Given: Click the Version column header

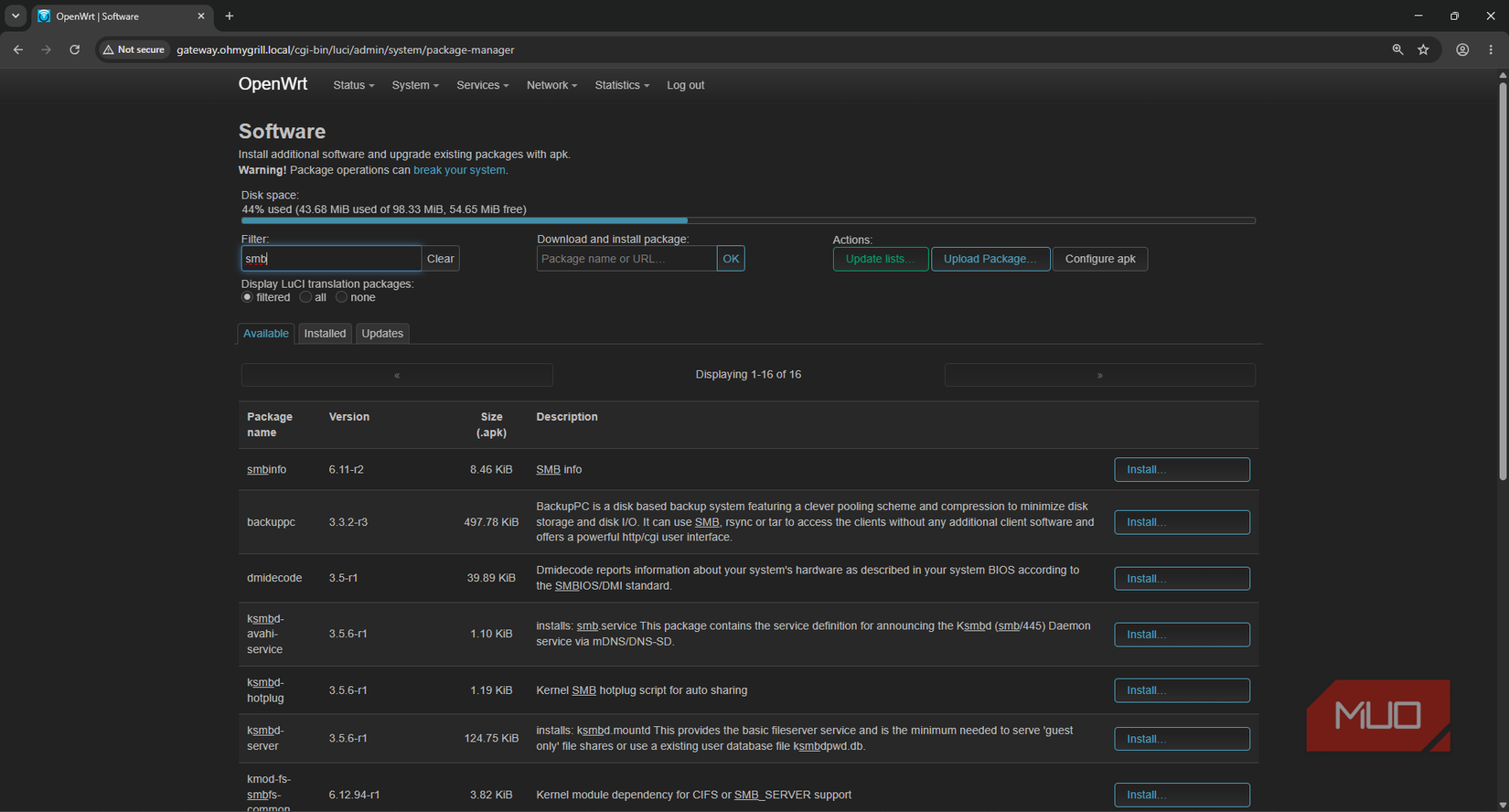Looking at the screenshot, I should coord(349,417).
